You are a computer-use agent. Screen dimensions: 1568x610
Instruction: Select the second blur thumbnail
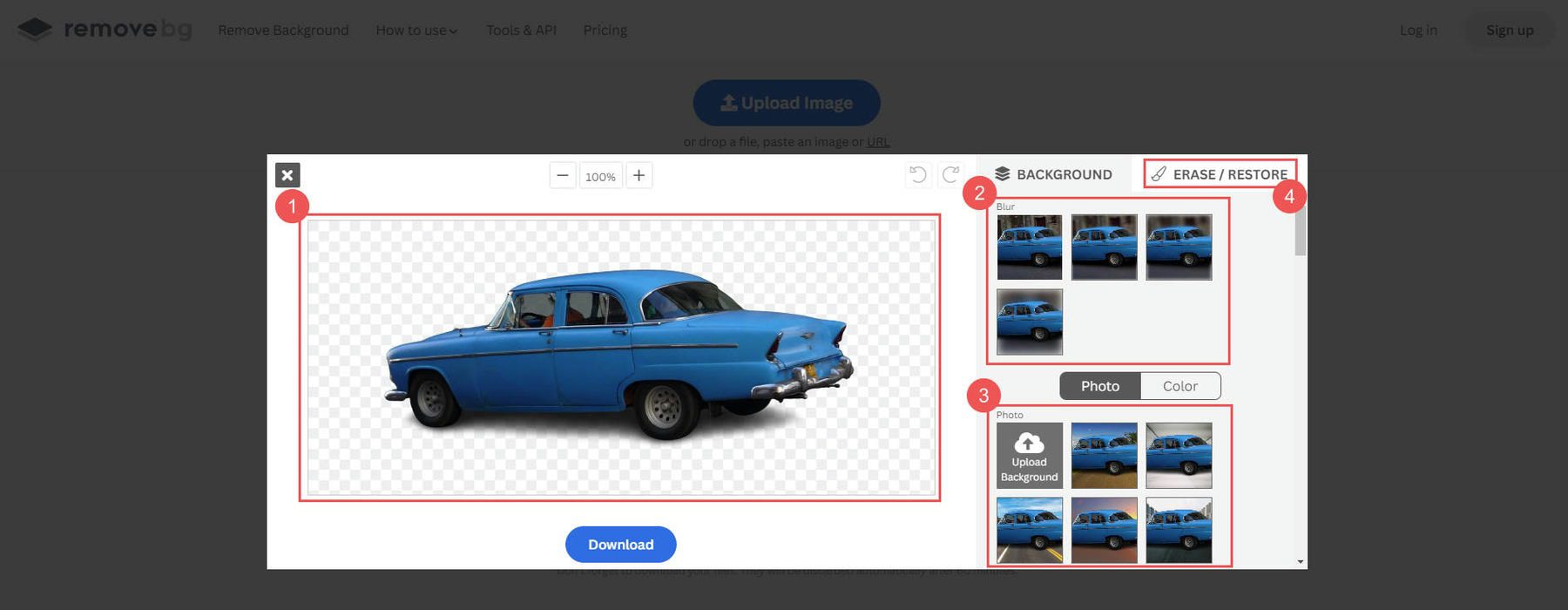[1104, 247]
